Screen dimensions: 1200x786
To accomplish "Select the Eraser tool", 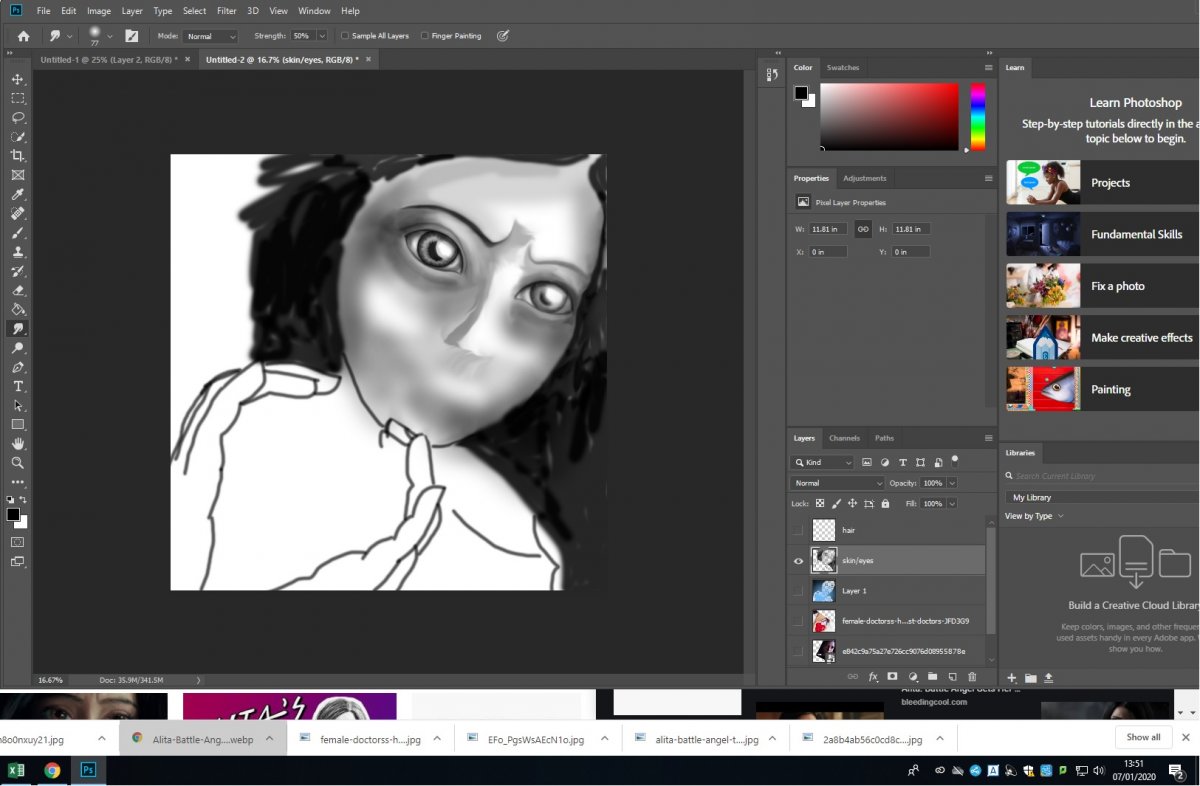I will coord(18,290).
